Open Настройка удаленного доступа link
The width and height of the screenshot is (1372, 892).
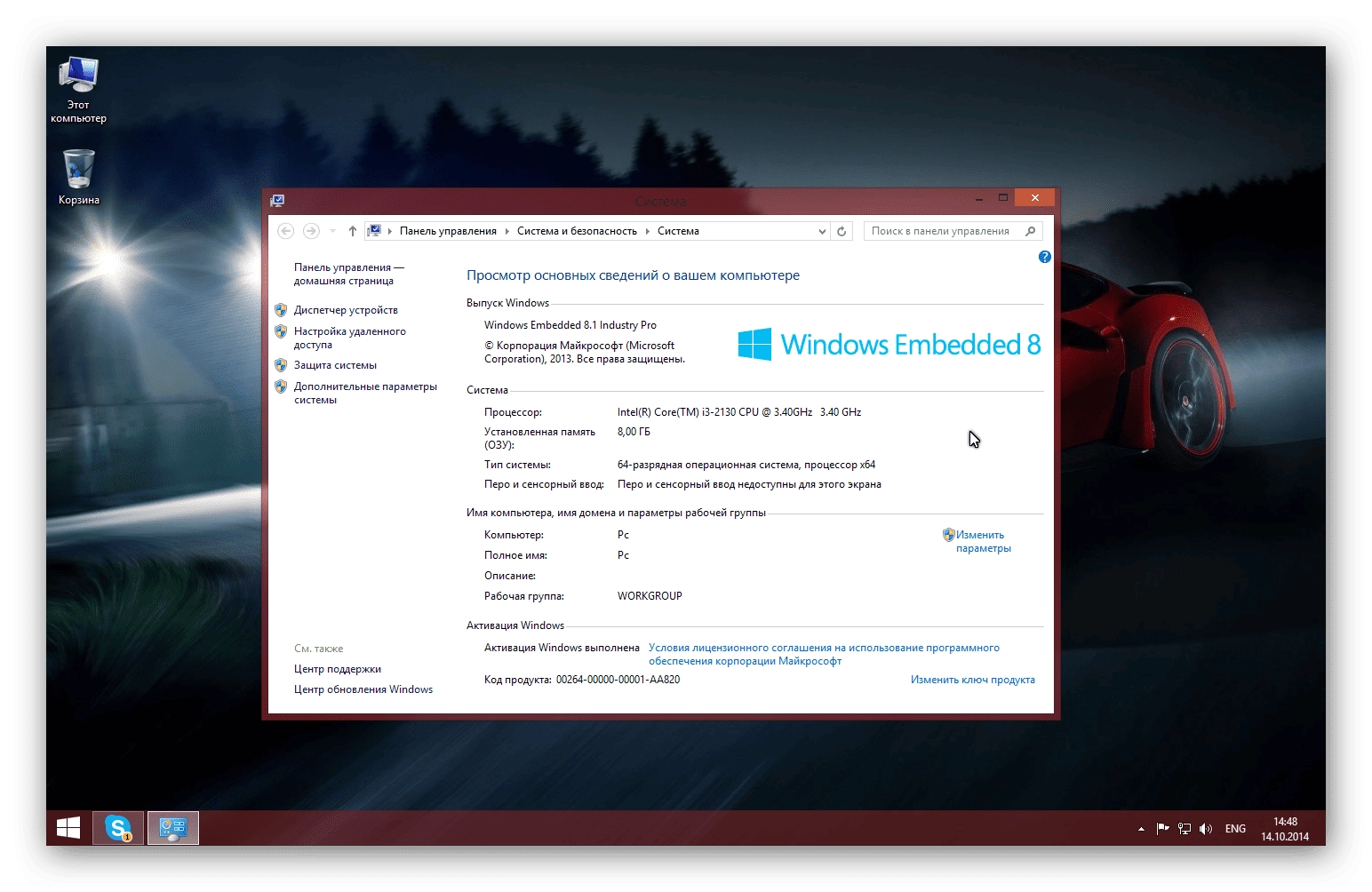pos(349,338)
